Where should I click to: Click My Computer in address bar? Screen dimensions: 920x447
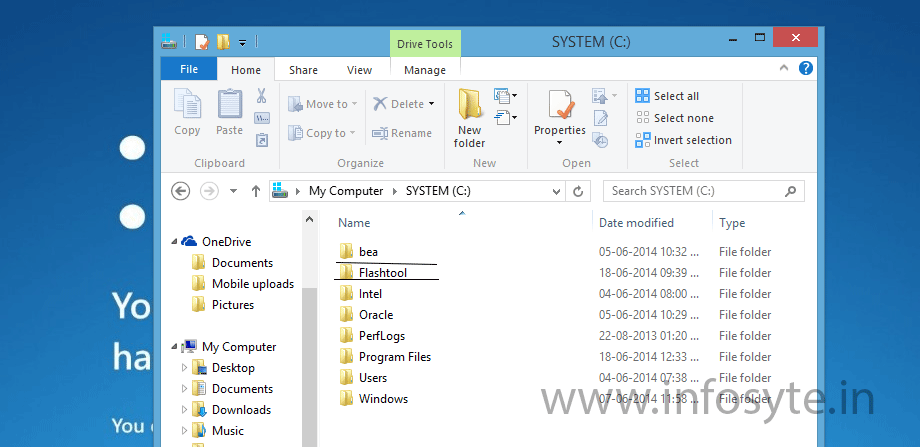click(x=346, y=191)
